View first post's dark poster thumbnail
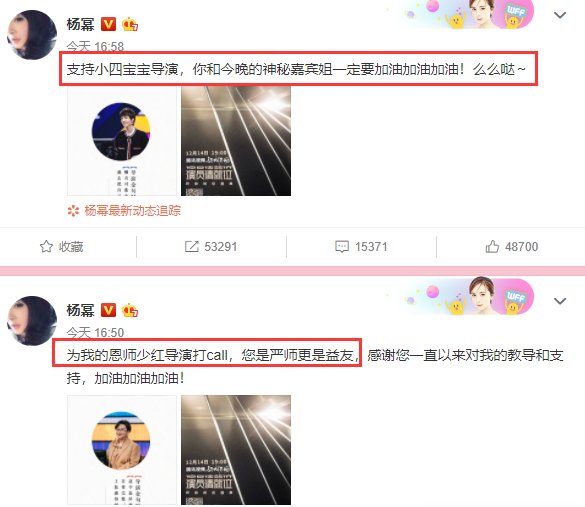The width and height of the screenshot is (585, 507). tap(236, 141)
